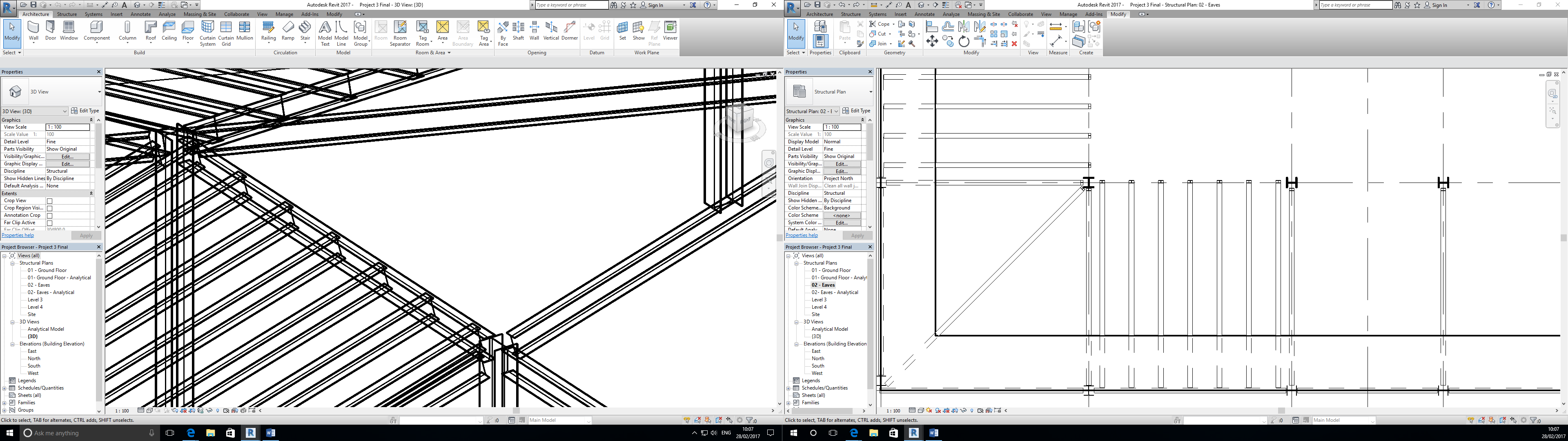Toggle the Crop Region Visible checkbox
The image size is (1568, 441).
[x=50, y=208]
